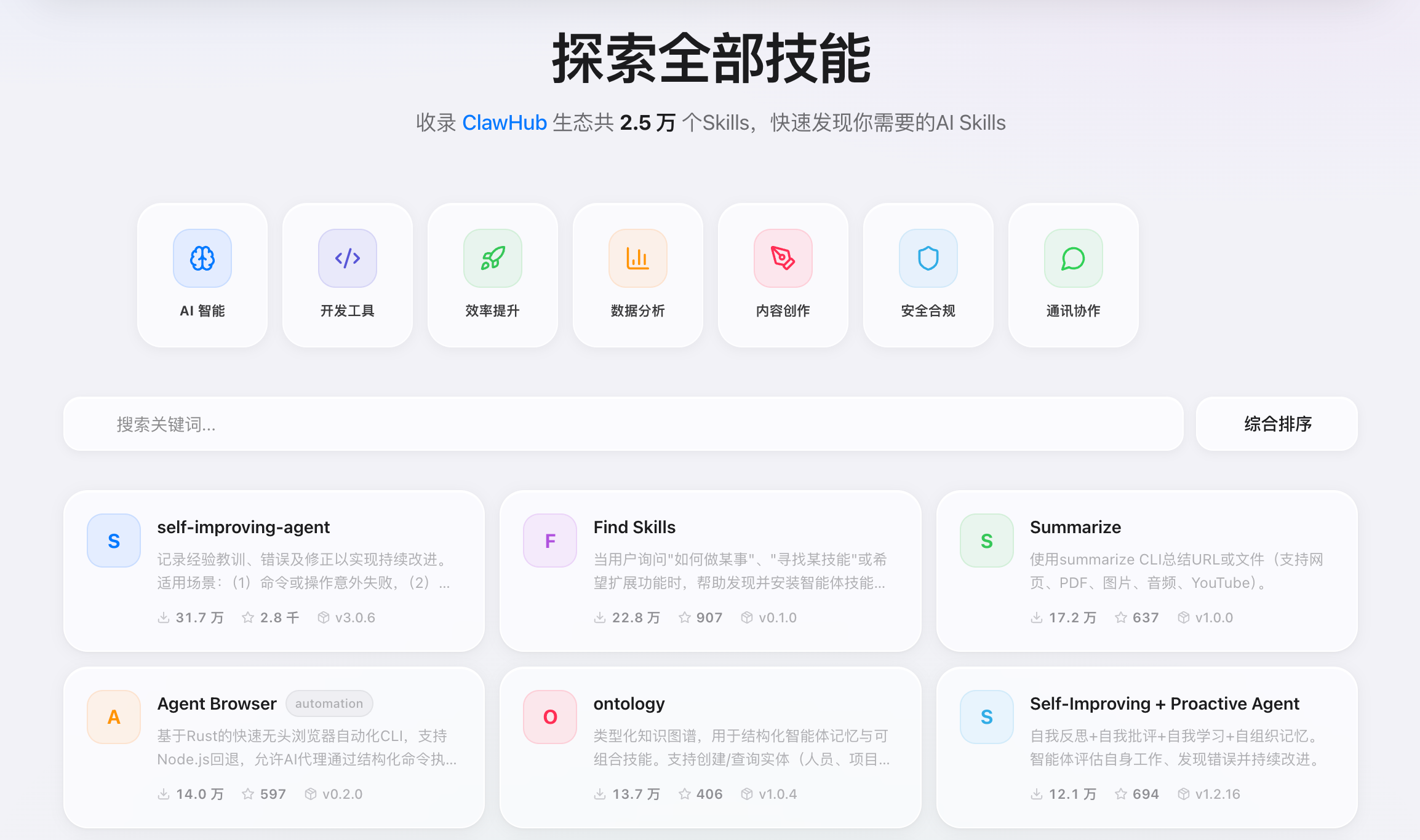
Task: Open the 安全合规 shield category
Action: (x=928, y=258)
